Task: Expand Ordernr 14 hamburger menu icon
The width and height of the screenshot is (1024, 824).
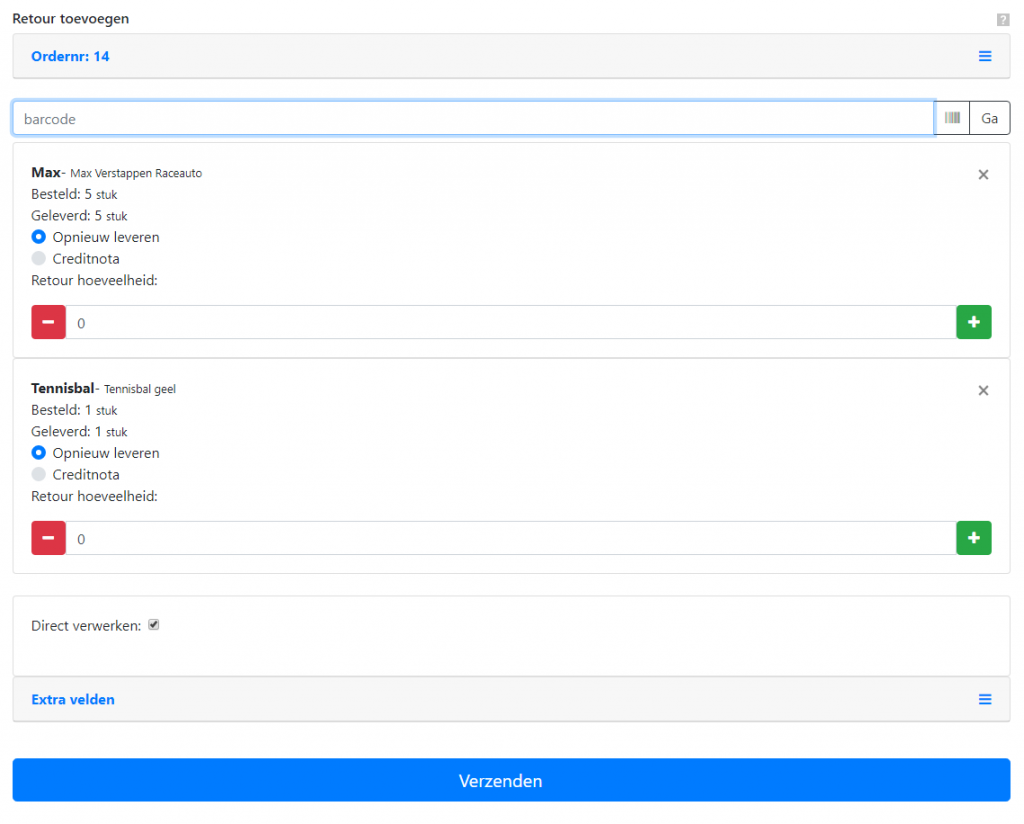Action: pyautogui.click(x=985, y=57)
